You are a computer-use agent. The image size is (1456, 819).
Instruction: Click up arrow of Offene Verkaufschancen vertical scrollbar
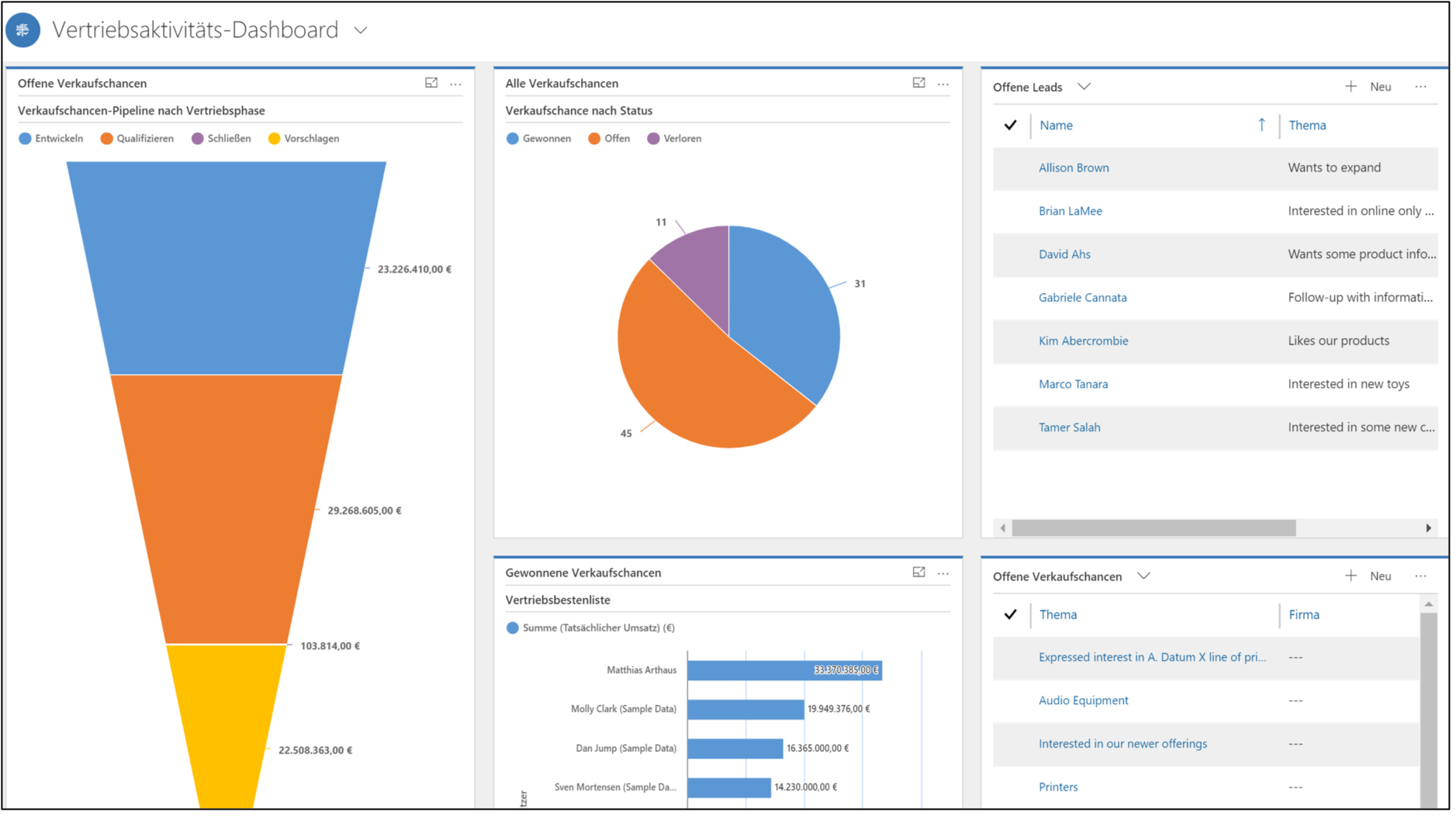tap(1429, 604)
